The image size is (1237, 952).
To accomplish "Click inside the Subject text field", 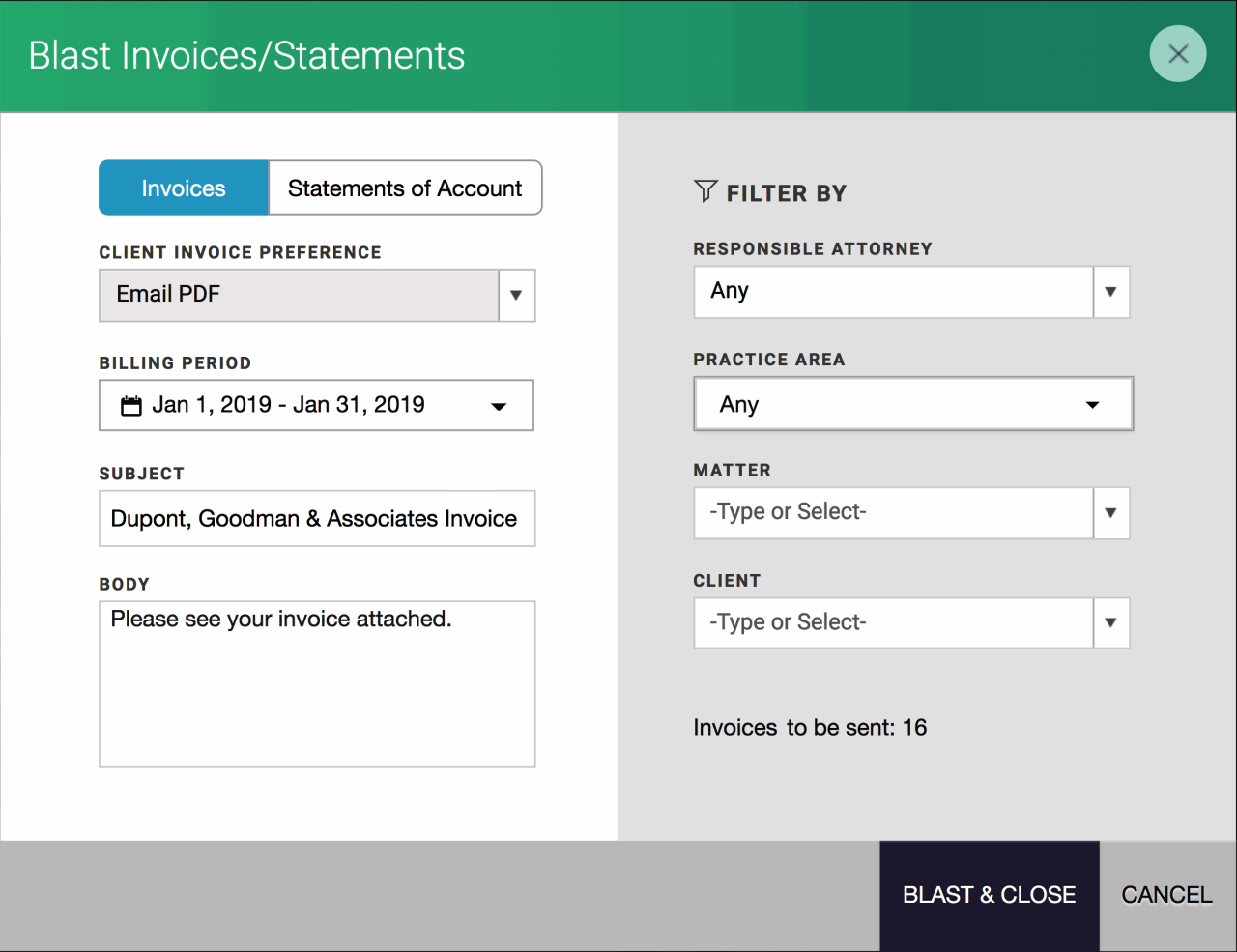I will point(317,519).
